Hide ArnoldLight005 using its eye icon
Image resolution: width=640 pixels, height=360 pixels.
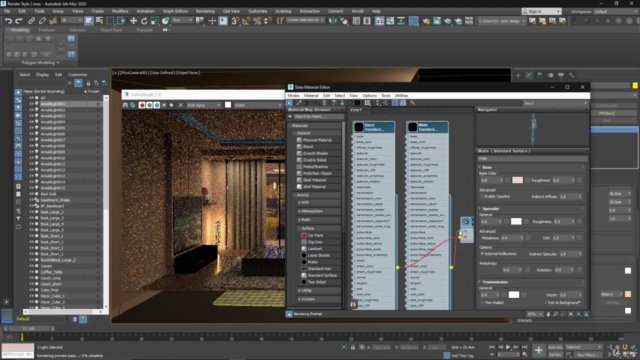31,128
